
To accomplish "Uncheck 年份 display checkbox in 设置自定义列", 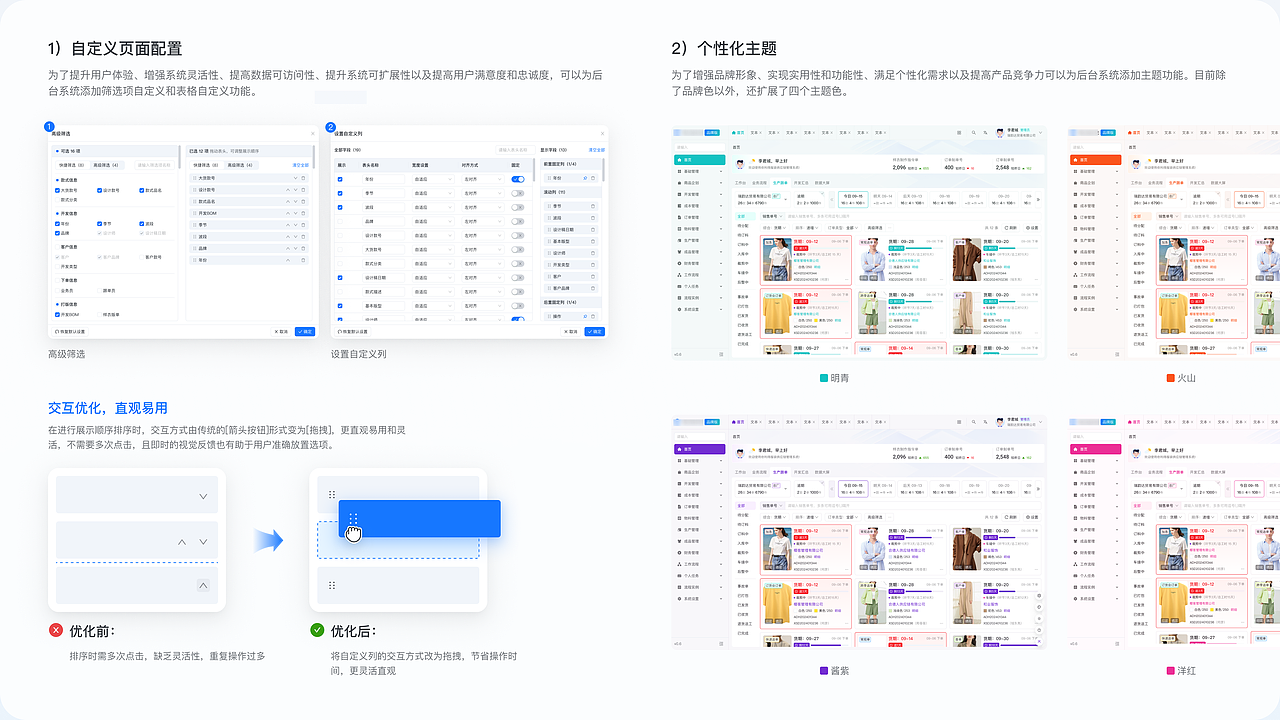I will (340, 179).
